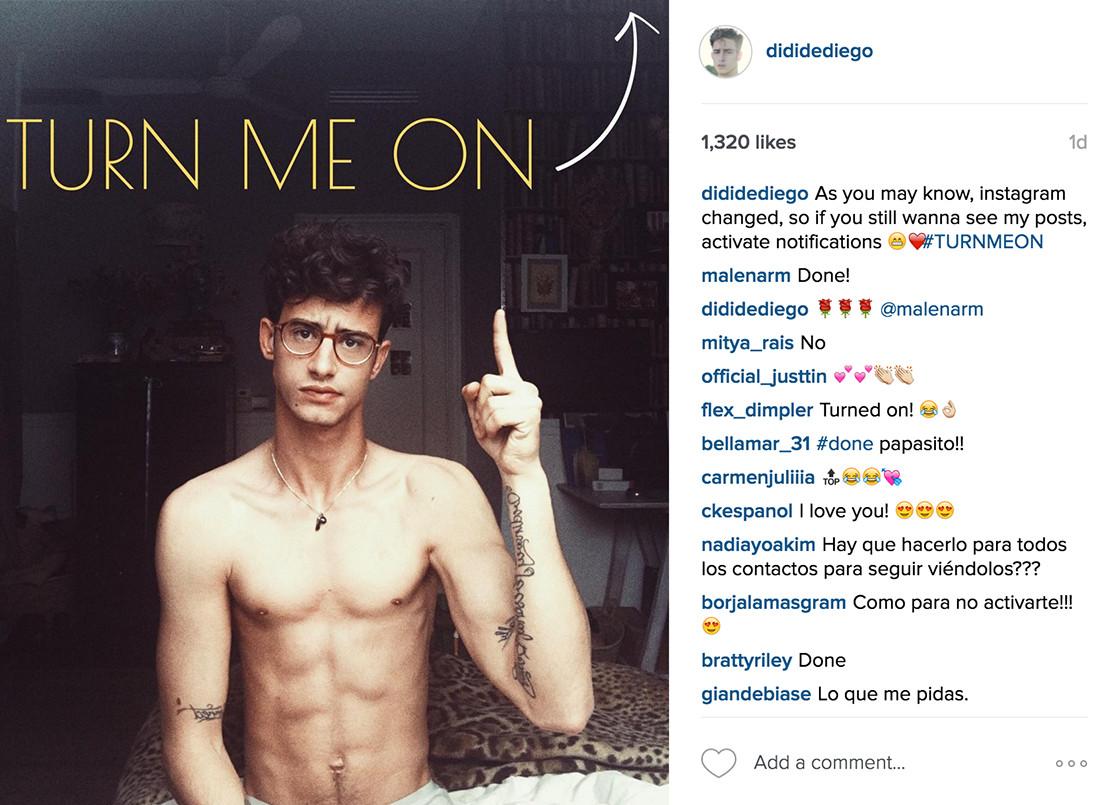The image size is (1120, 805).
Task: Open nadiayoakim's profile
Action: (x=758, y=544)
